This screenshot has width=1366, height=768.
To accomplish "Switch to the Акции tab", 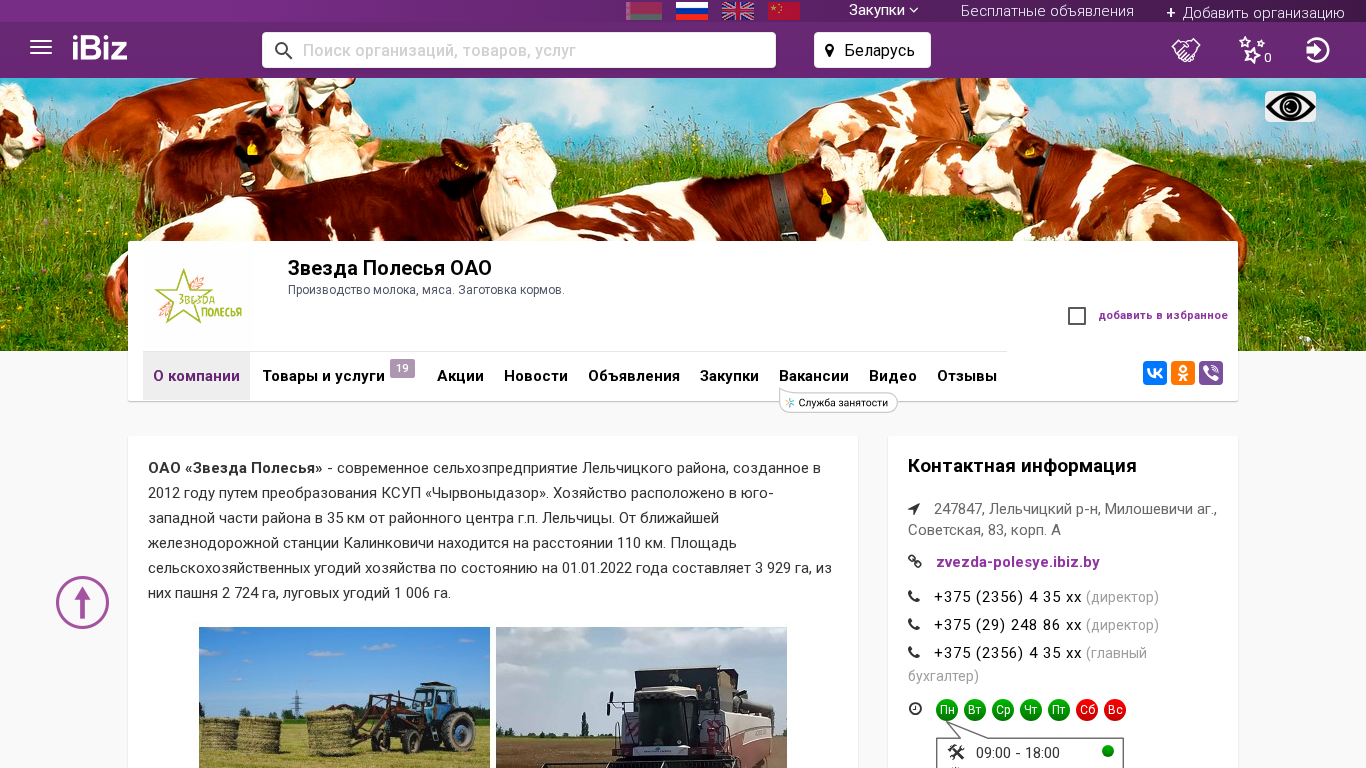I will [460, 376].
